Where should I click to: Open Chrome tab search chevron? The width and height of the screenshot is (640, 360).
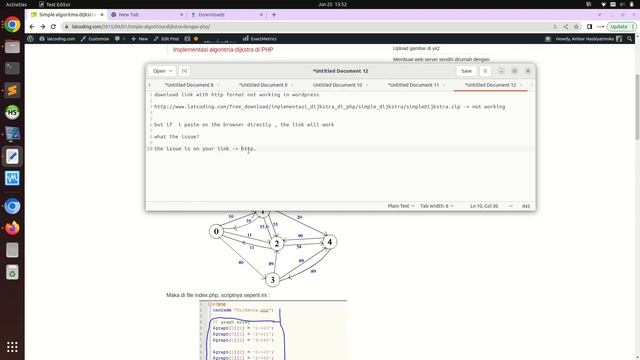(x=600, y=15)
